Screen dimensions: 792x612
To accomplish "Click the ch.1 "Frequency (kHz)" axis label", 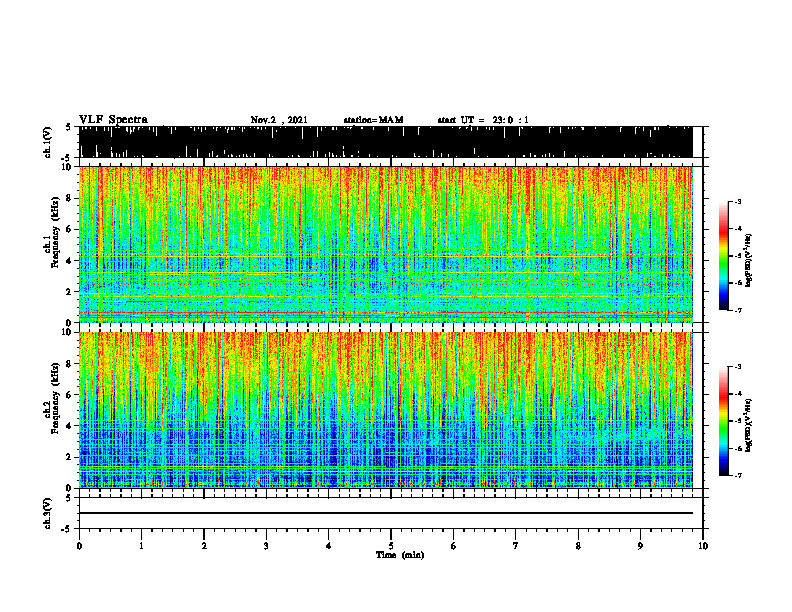I will 55,232.
